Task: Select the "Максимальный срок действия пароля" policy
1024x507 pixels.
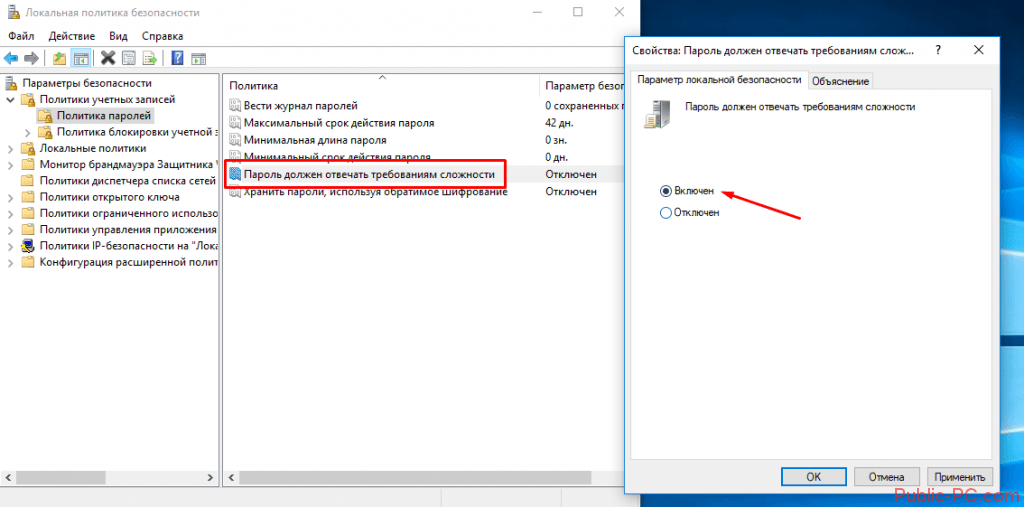Action: tap(338, 123)
